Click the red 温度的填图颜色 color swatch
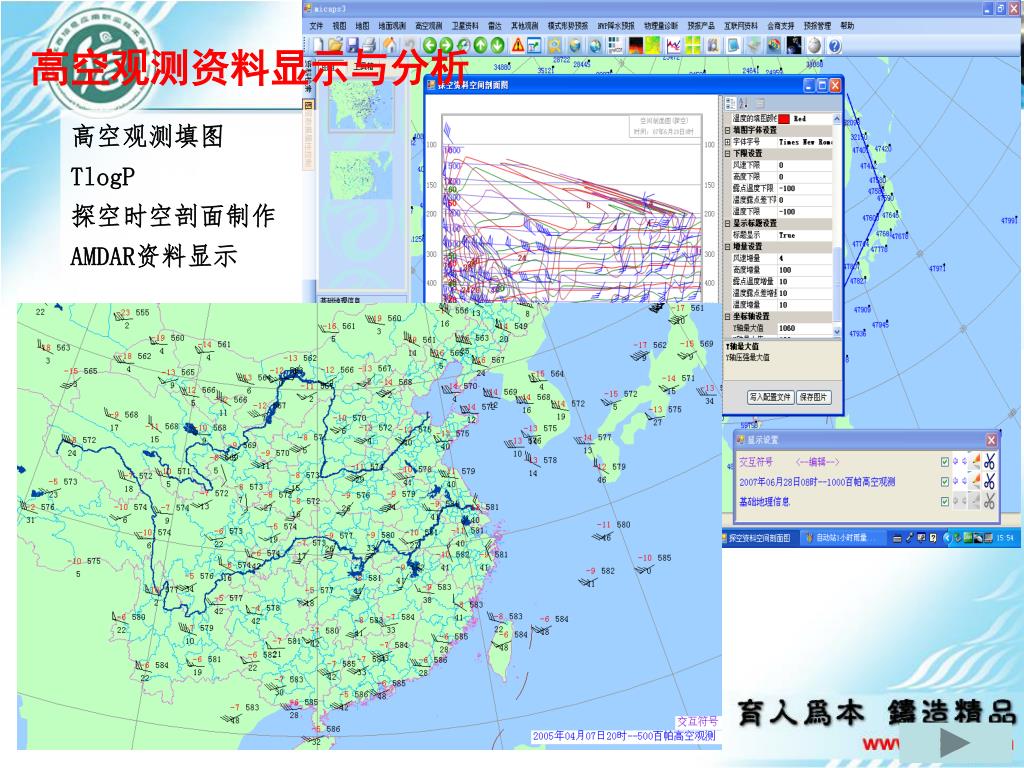The height and width of the screenshot is (768, 1024). pos(784,119)
